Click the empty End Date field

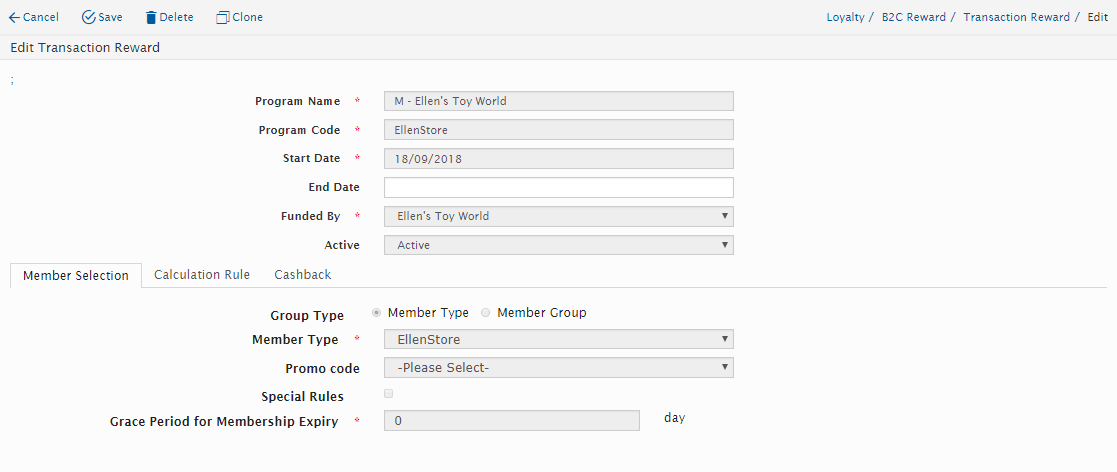click(x=558, y=188)
